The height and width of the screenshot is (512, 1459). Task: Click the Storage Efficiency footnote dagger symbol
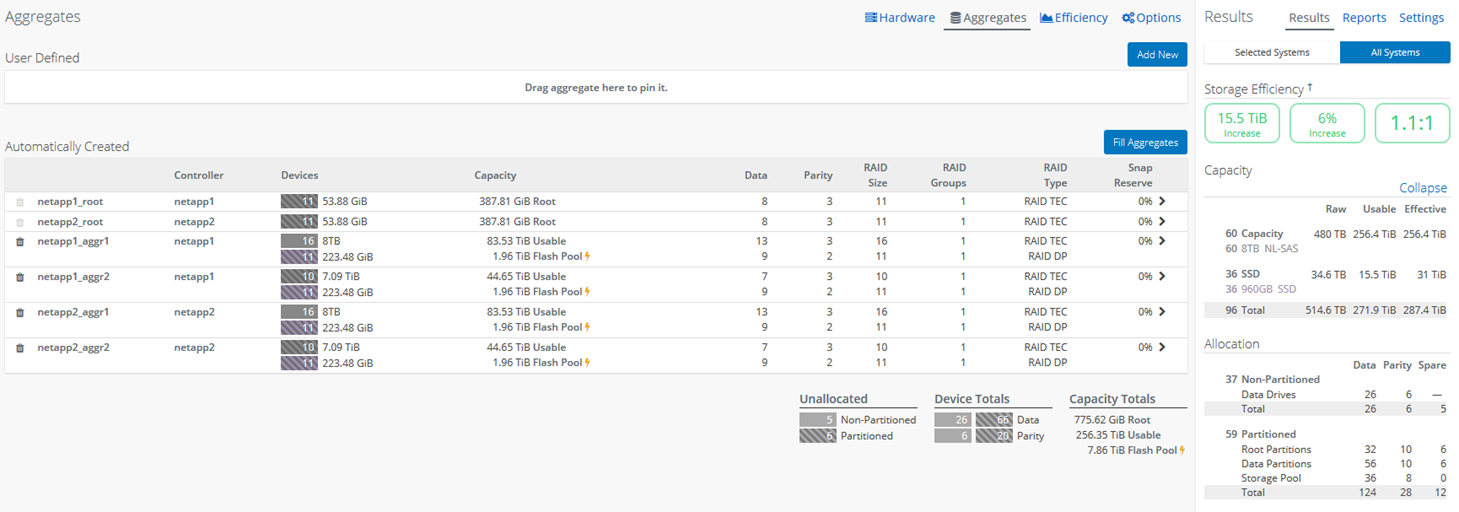click(1310, 88)
